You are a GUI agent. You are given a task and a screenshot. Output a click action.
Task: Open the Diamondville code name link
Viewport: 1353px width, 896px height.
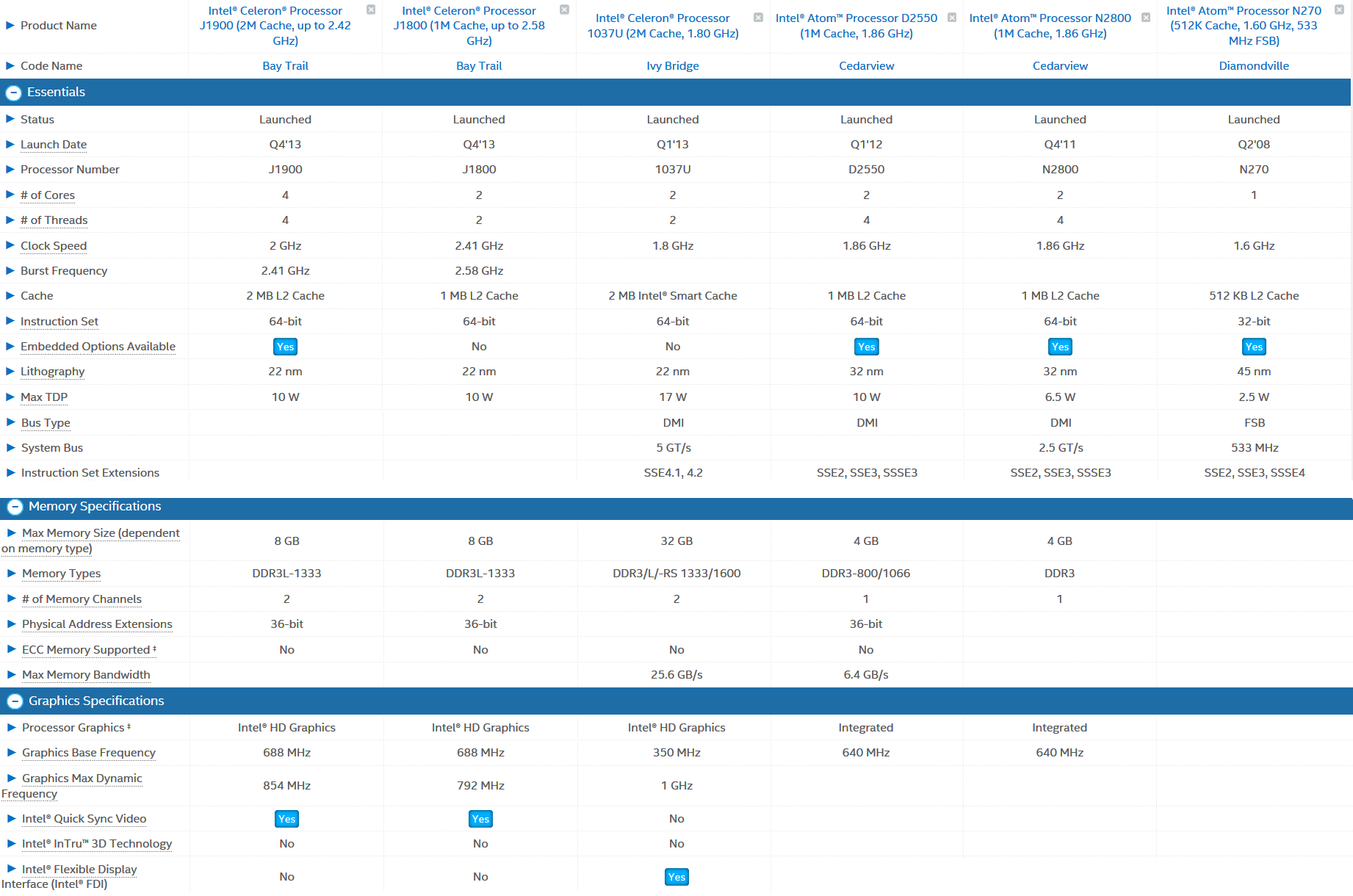click(1253, 66)
